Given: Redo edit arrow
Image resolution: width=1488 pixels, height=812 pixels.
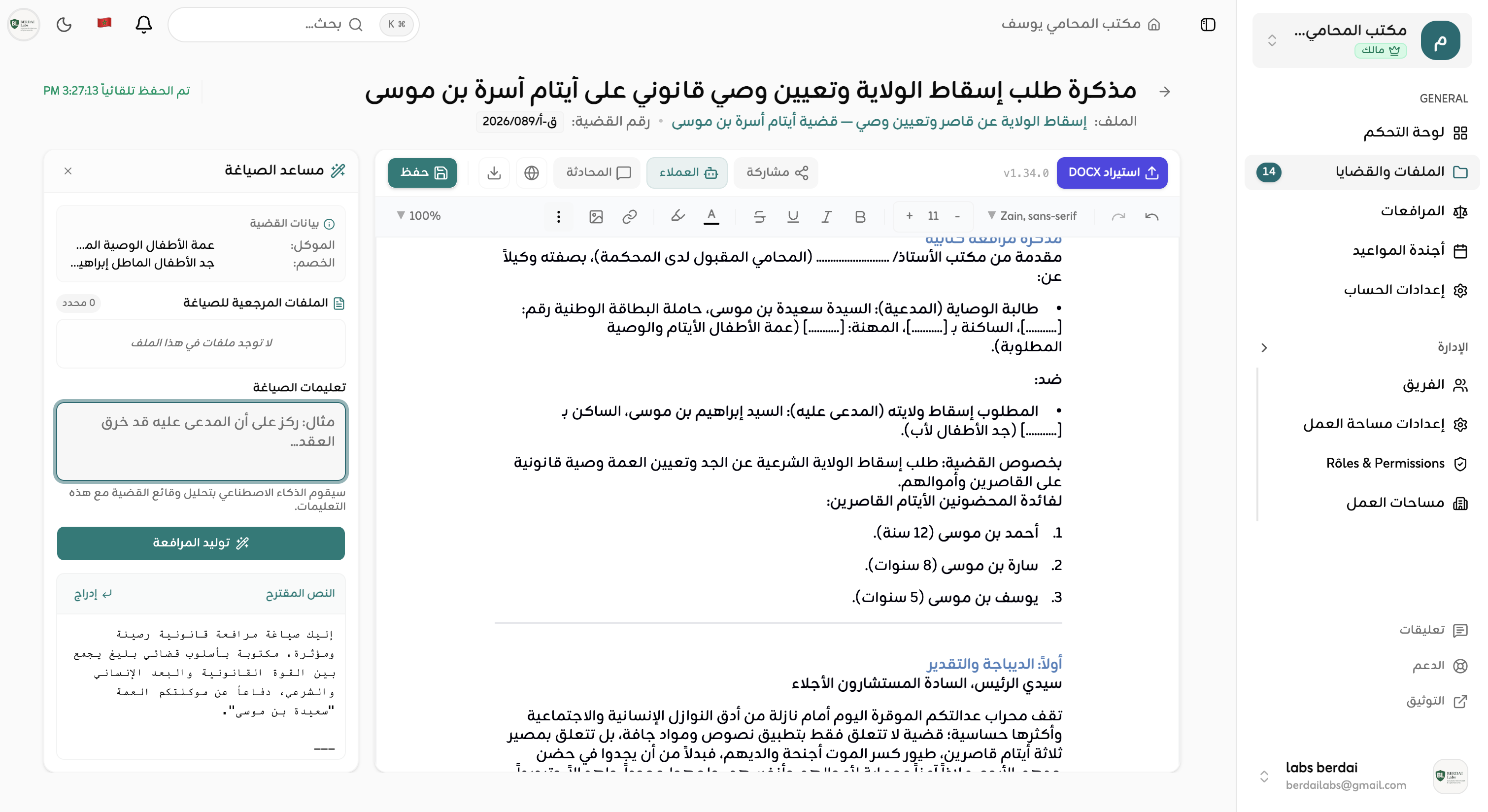Looking at the screenshot, I should (x=1118, y=216).
